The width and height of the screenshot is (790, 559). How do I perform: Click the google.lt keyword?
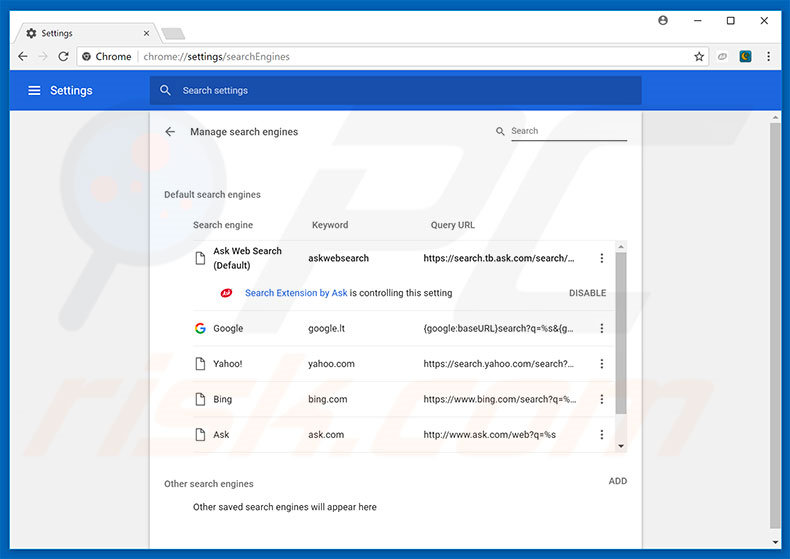pos(326,328)
